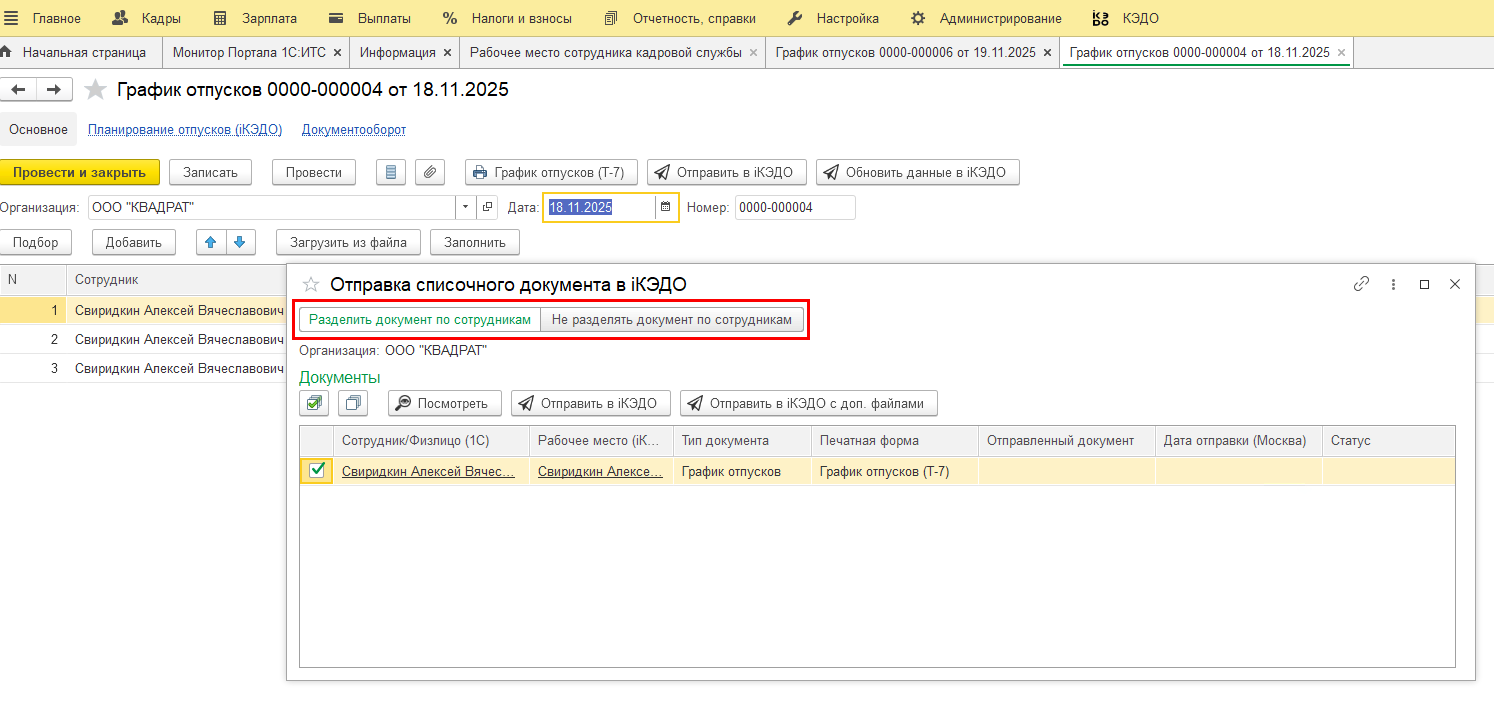This screenshot has width=1494, height=711.
Task: Click the document report list icon
Action: pyautogui.click(x=390, y=172)
